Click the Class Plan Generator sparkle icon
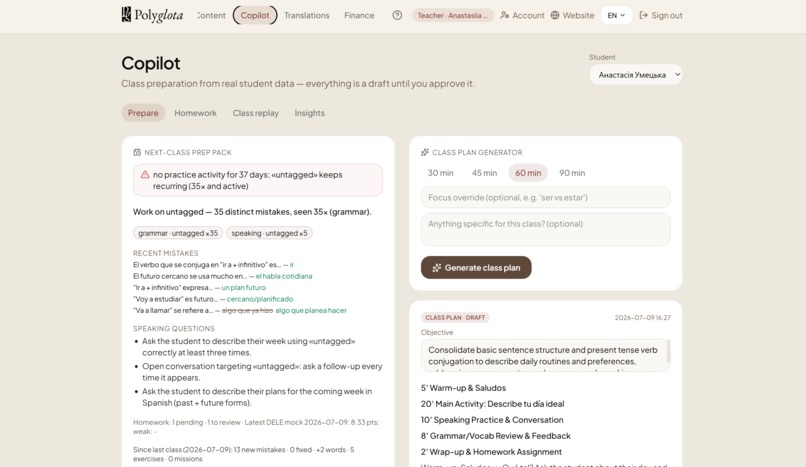The image size is (806, 467). pyautogui.click(x=425, y=153)
